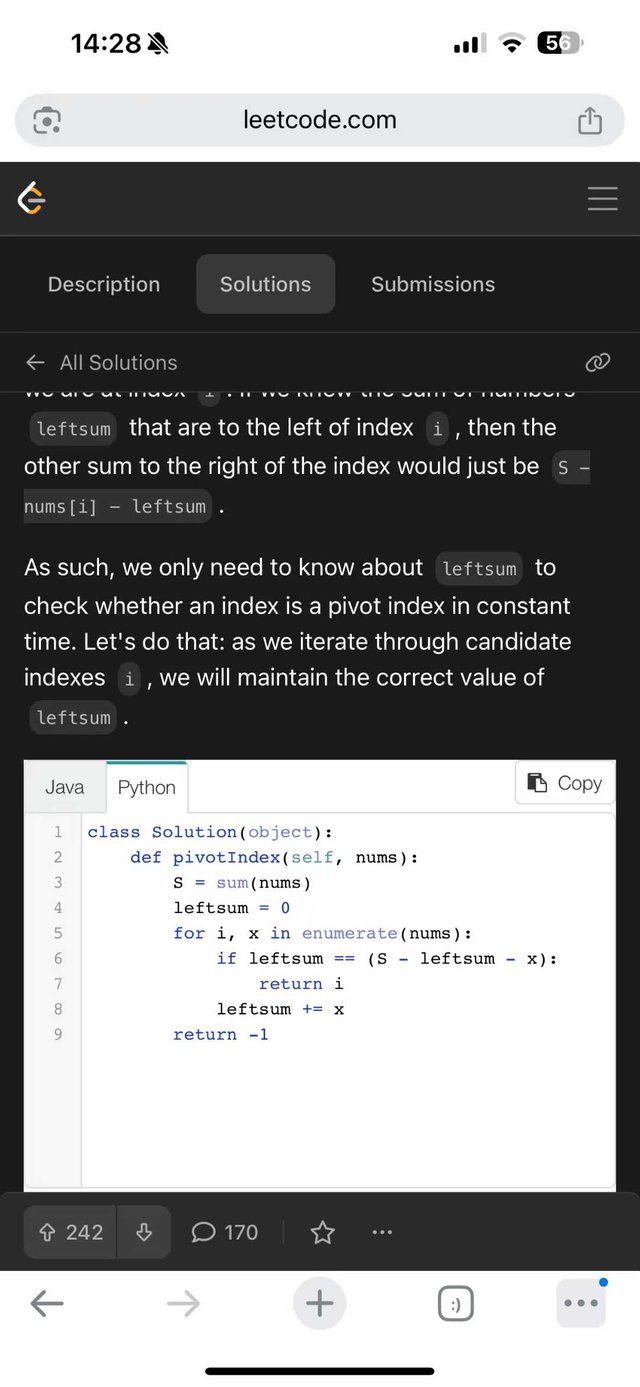Viewport: 640px width, 1387px height.
Task: Switch to the Description tab
Action: (104, 284)
